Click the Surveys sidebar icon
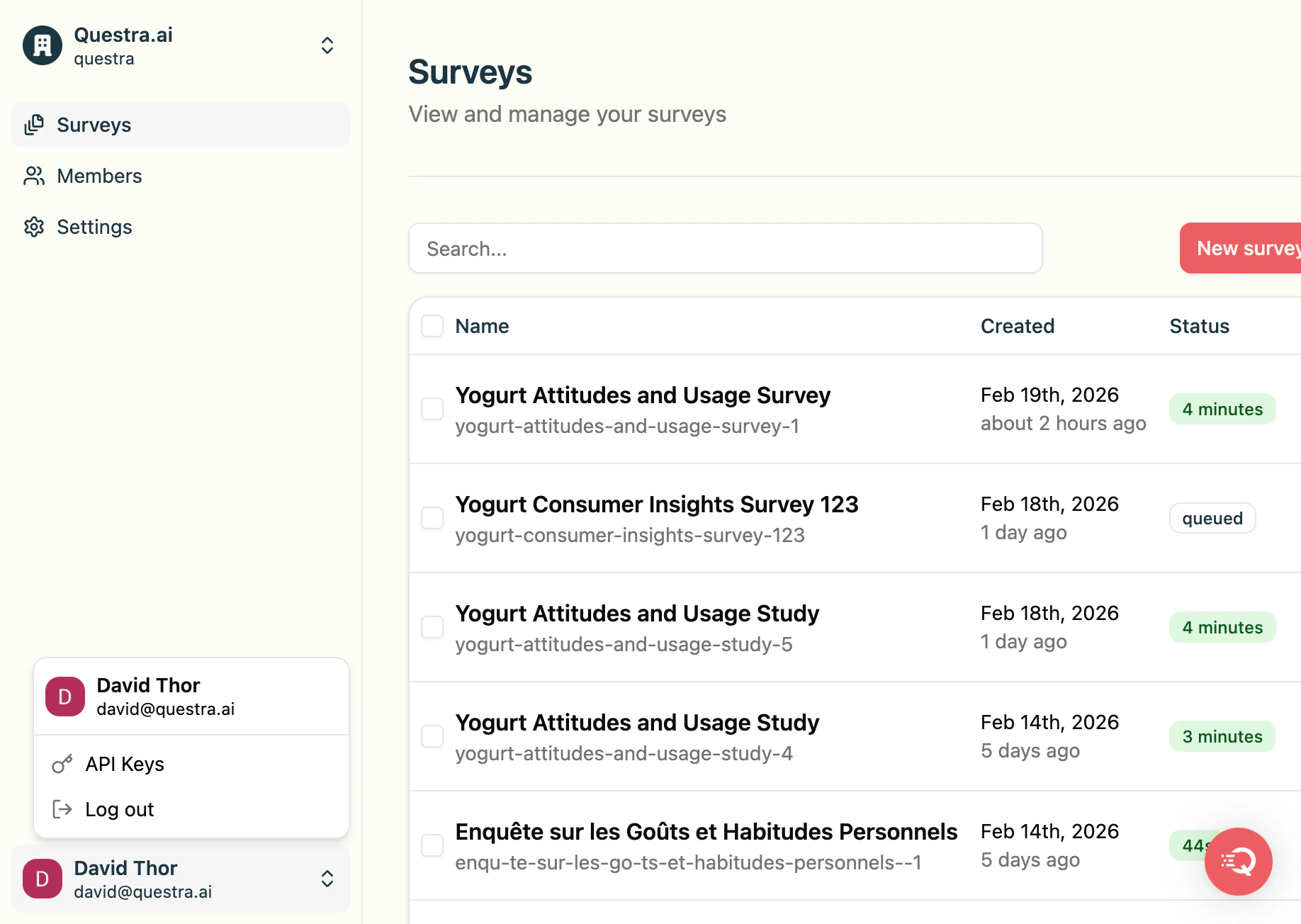Viewport: 1301px width, 924px height. (34, 125)
